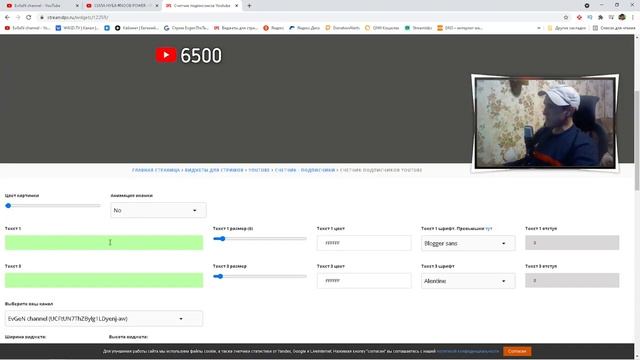Open the QIWI Кошелек bookmark

(x=382, y=28)
